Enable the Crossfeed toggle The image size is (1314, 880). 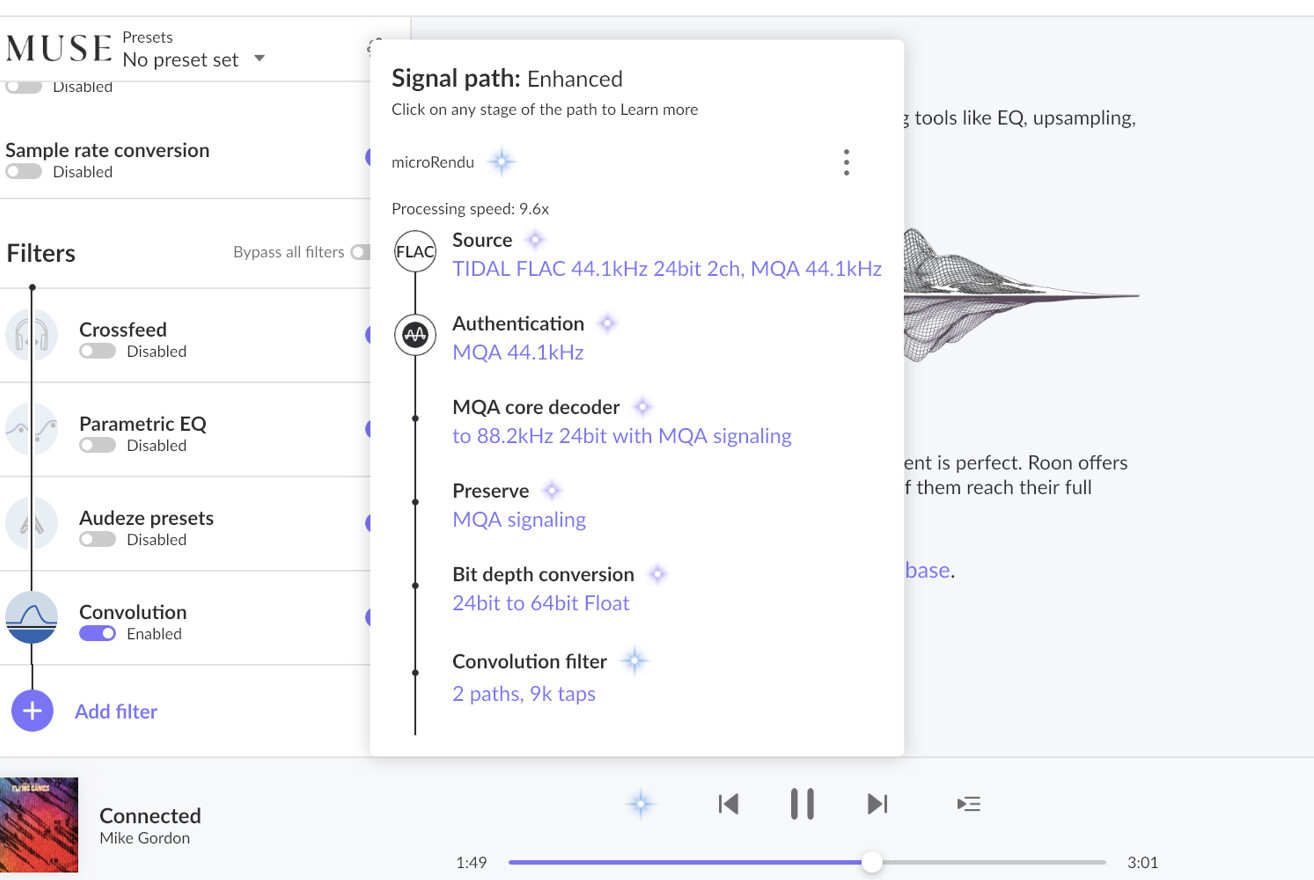coord(97,352)
